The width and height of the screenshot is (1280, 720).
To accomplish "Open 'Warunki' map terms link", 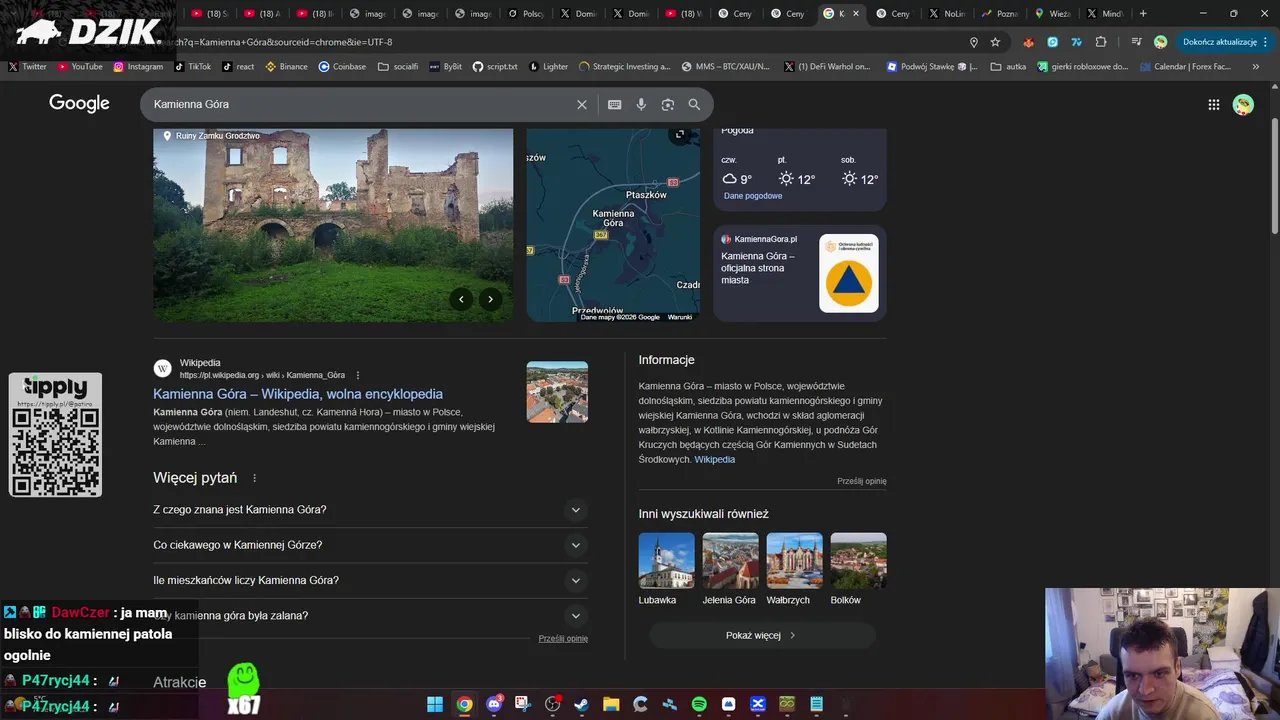I will pyautogui.click(x=680, y=317).
